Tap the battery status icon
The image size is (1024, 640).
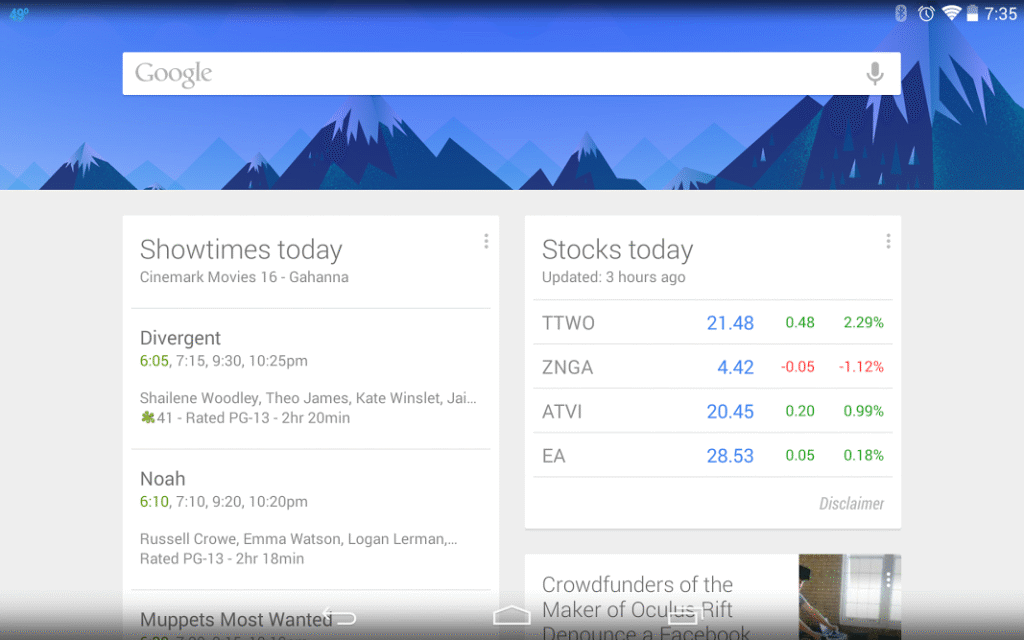(972, 13)
